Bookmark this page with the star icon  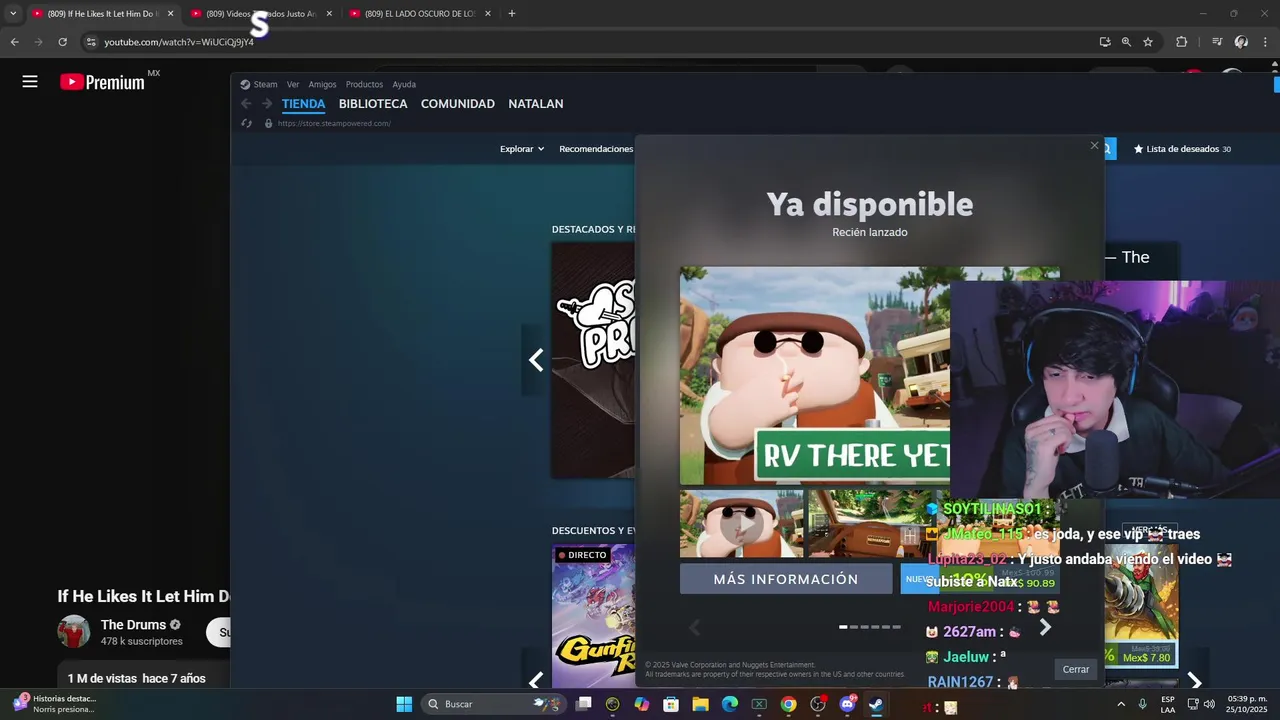click(1148, 42)
